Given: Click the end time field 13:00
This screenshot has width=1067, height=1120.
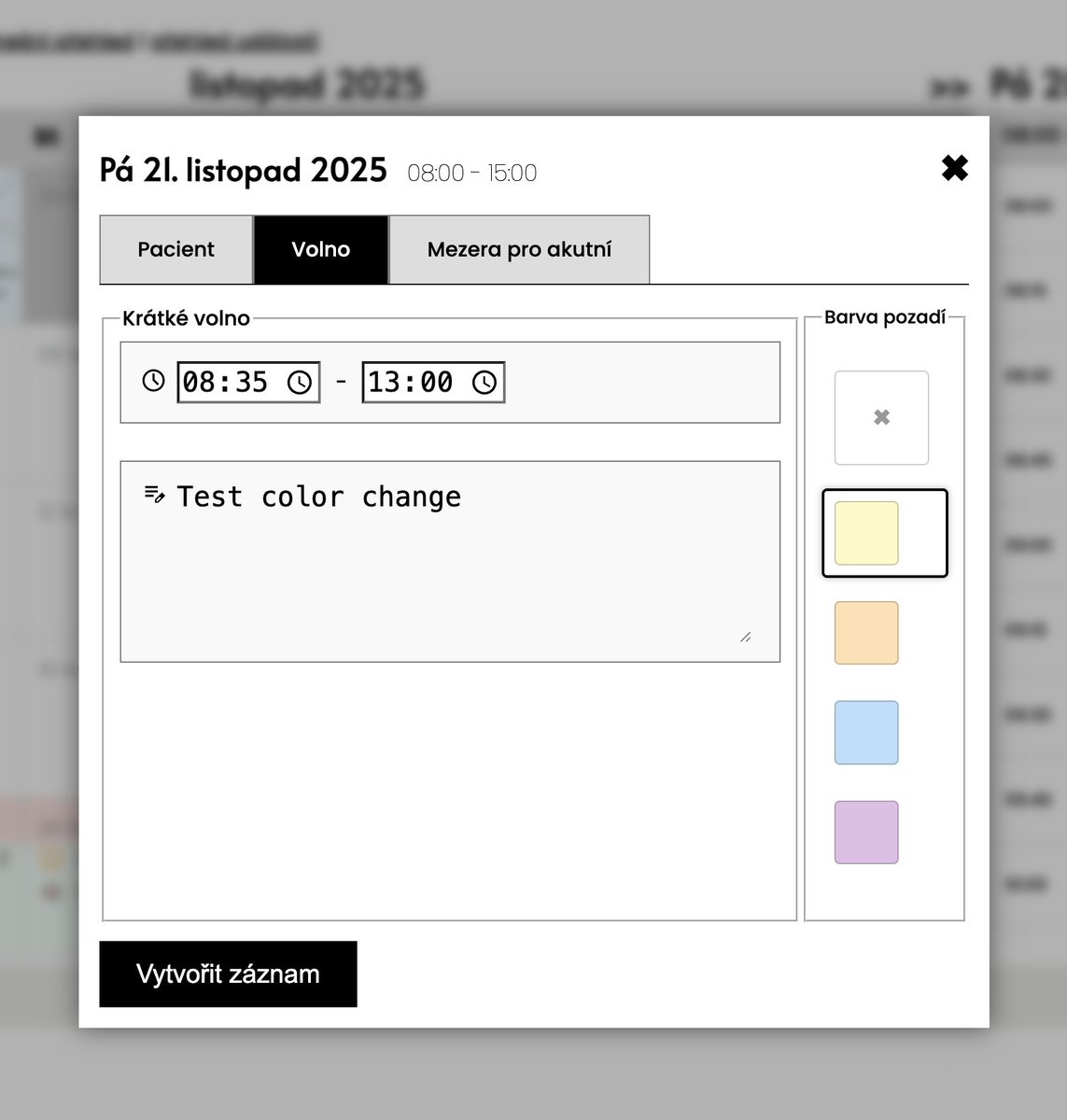Looking at the screenshot, I should 433,382.
